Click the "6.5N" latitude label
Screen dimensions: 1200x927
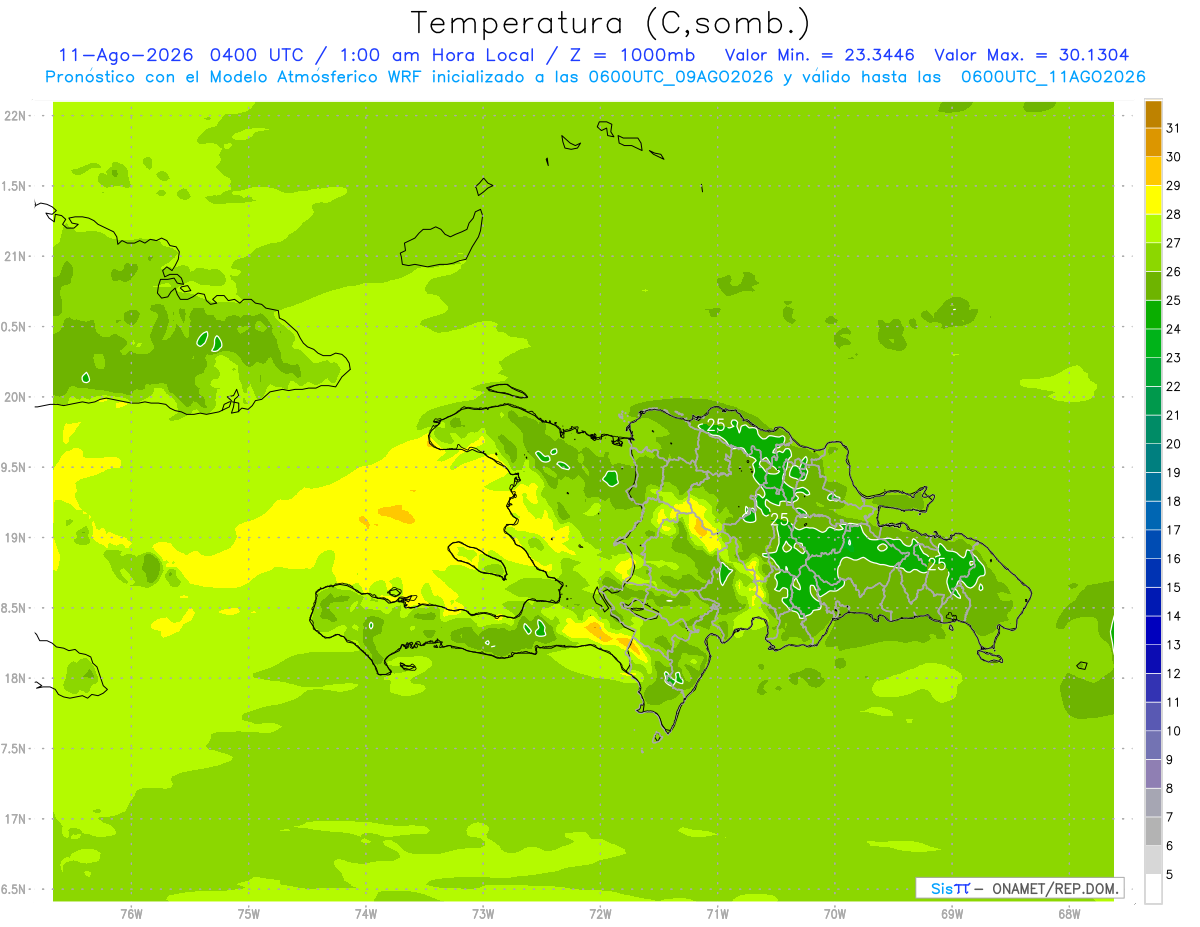tap(15, 890)
